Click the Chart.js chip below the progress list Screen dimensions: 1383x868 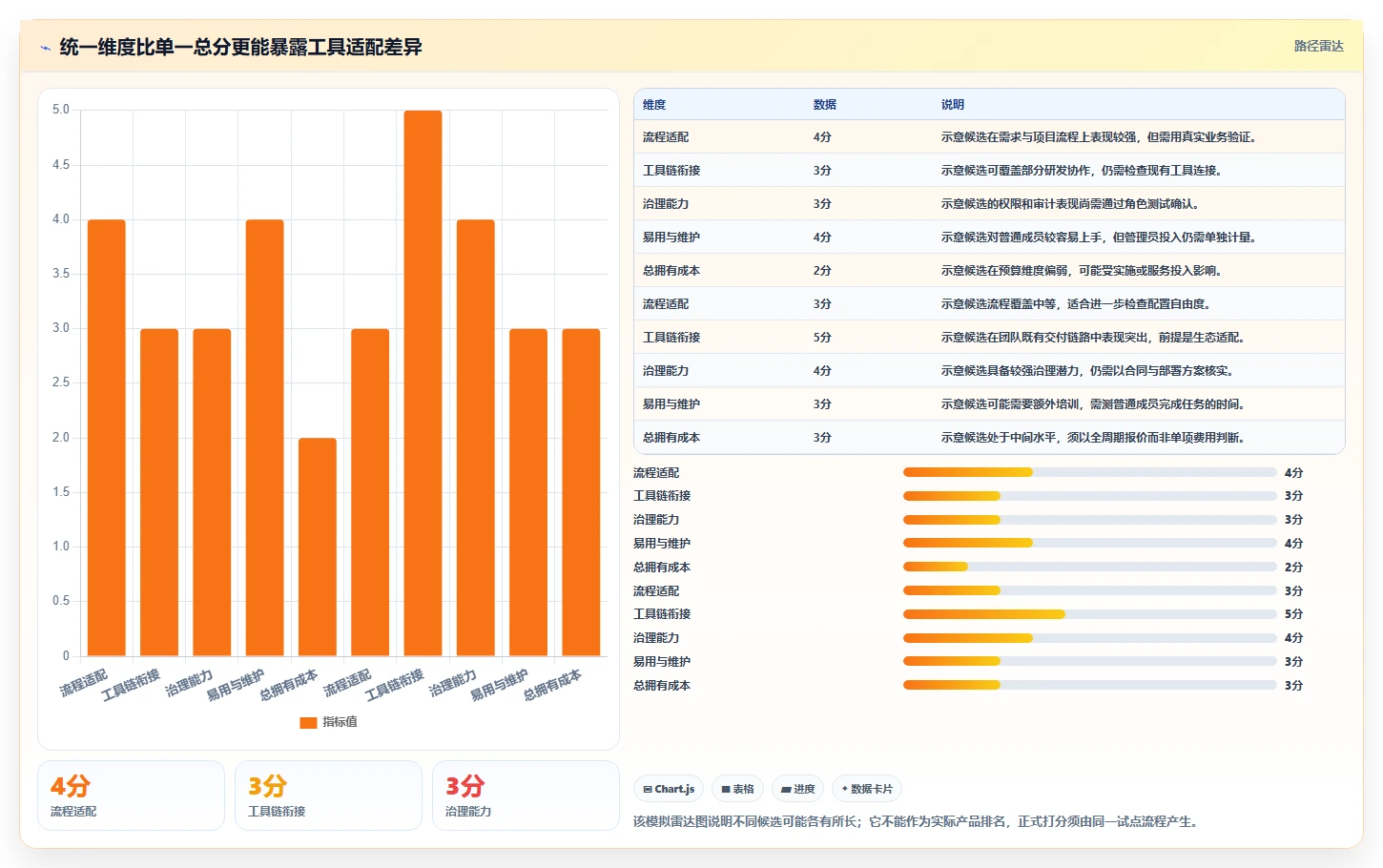point(669,789)
